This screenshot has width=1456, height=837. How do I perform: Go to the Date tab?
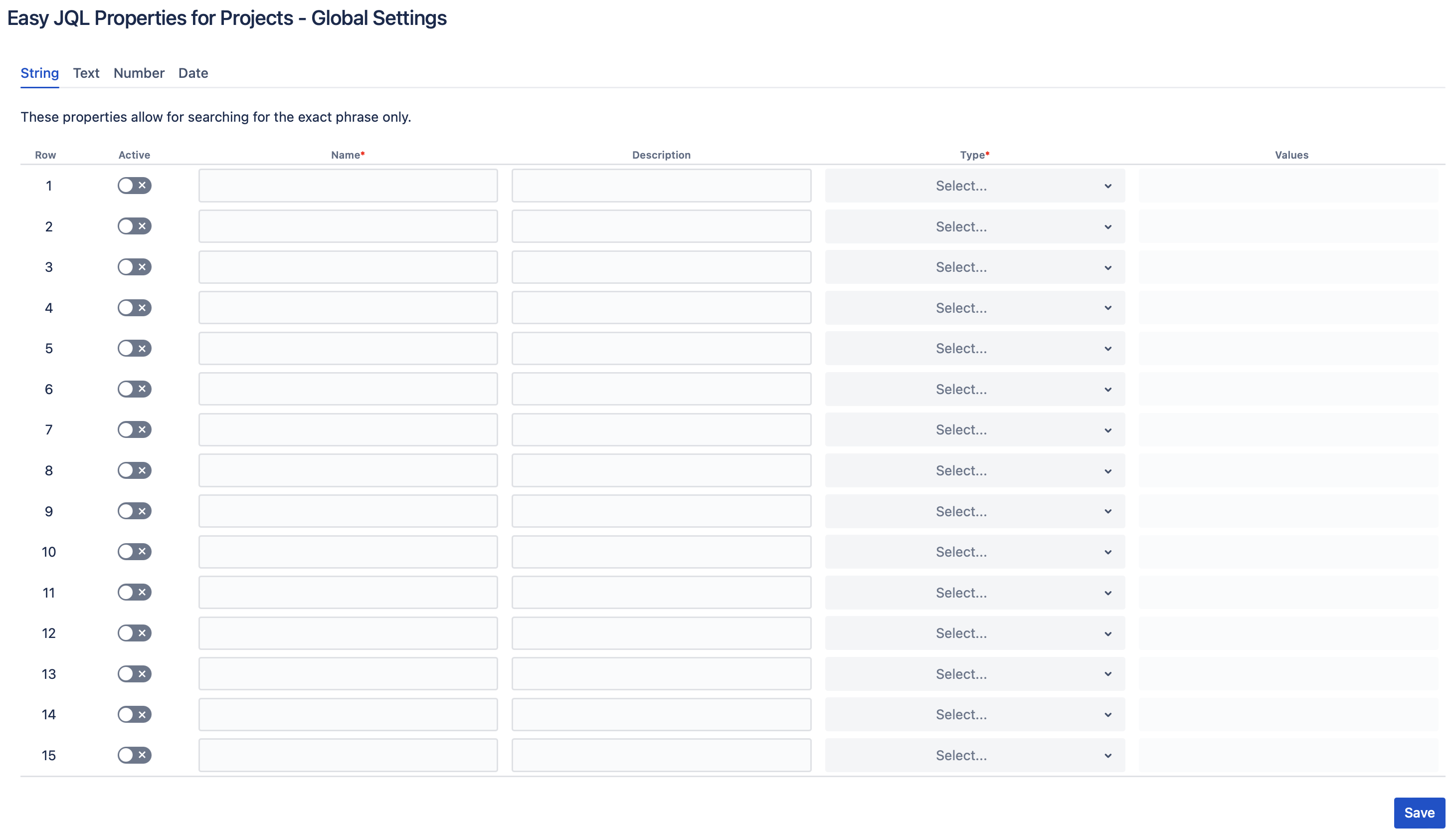coord(193,73)
